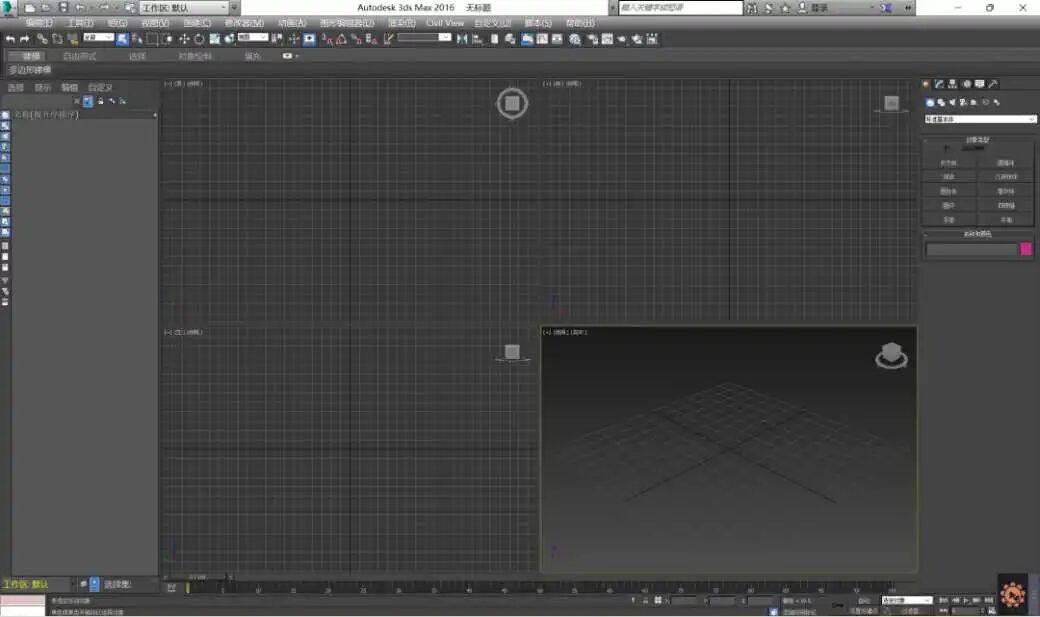Screen dimensions: 1040x617
Task: Click the 圆柱体 cylinder primitive button
Action: point(949,191)
